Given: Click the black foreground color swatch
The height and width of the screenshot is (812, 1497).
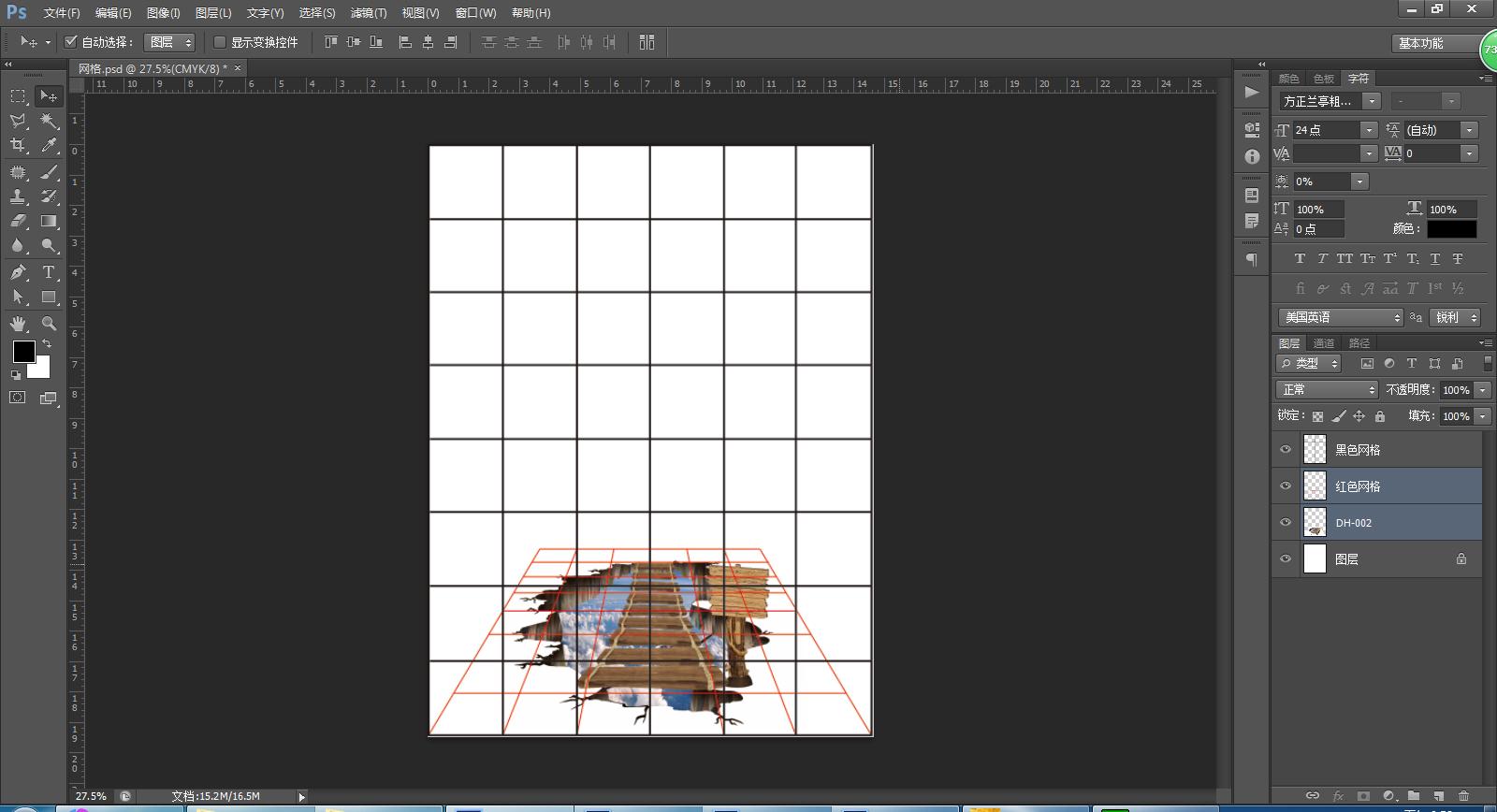Looking at the screenshot, I should pos(23,351).
